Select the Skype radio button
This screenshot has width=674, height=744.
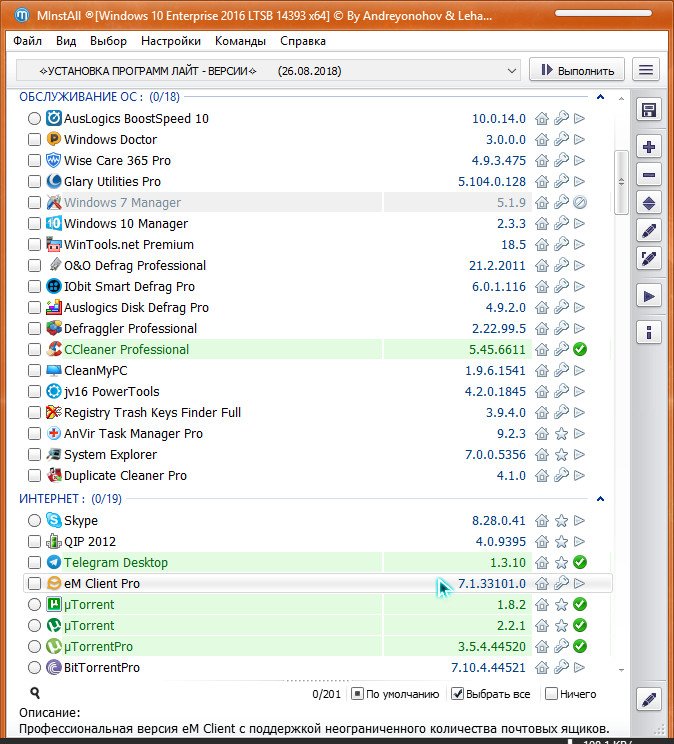34,521
